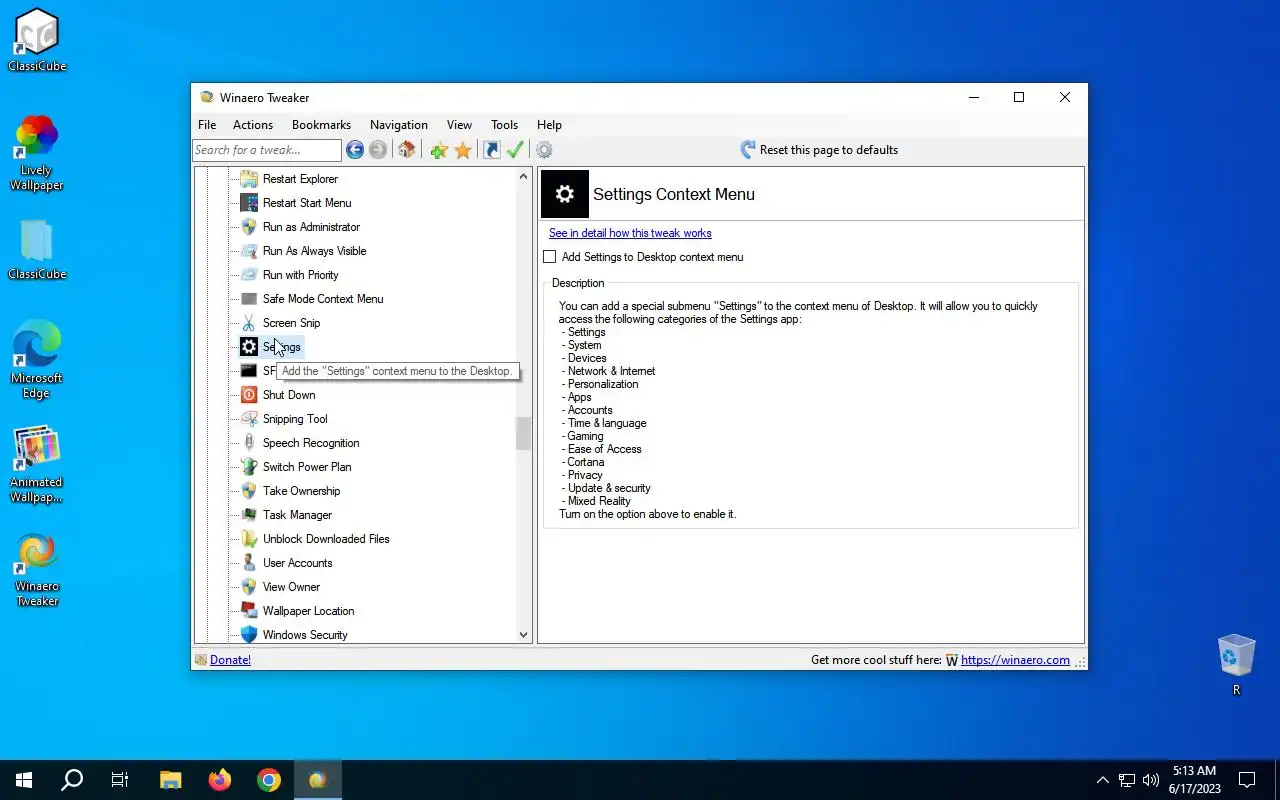This screenshot has height=800, width=1280.
Task: Click the Snipping Tool icon
Action: pyautogui.click(x=249, y=419)
